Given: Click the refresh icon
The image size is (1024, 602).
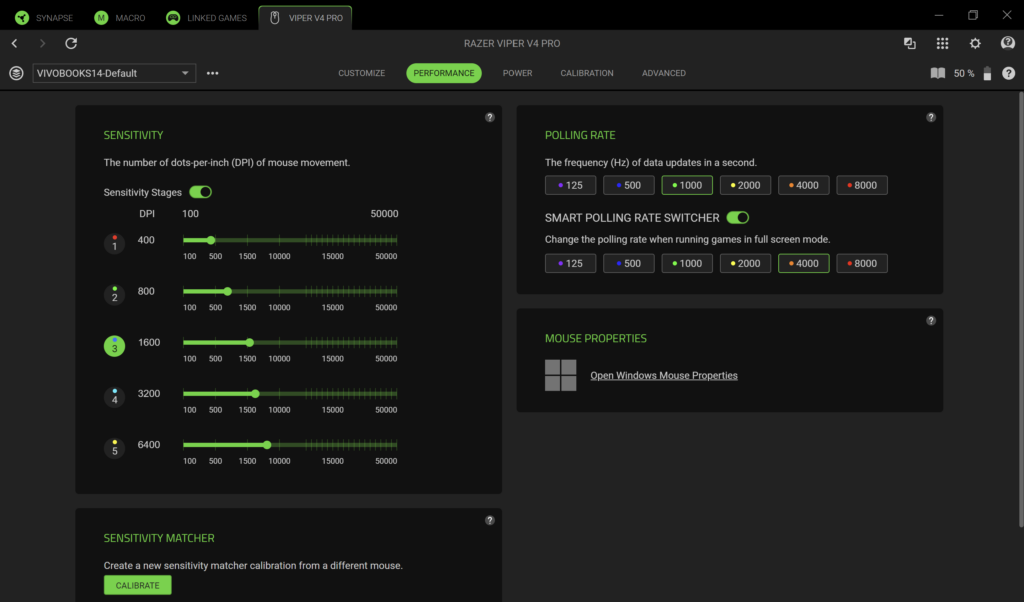Looking at the screenshot, I should point(71,43).
